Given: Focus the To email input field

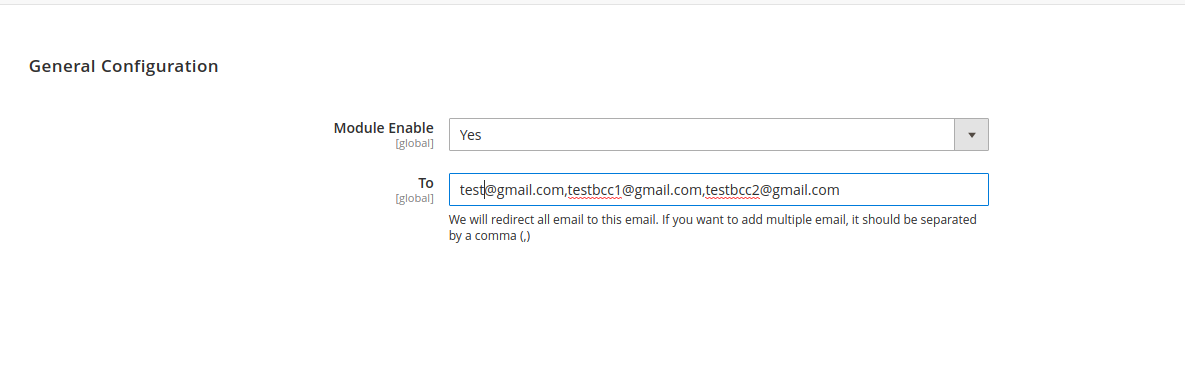Looking at the screenshot, I should (719, 190).
